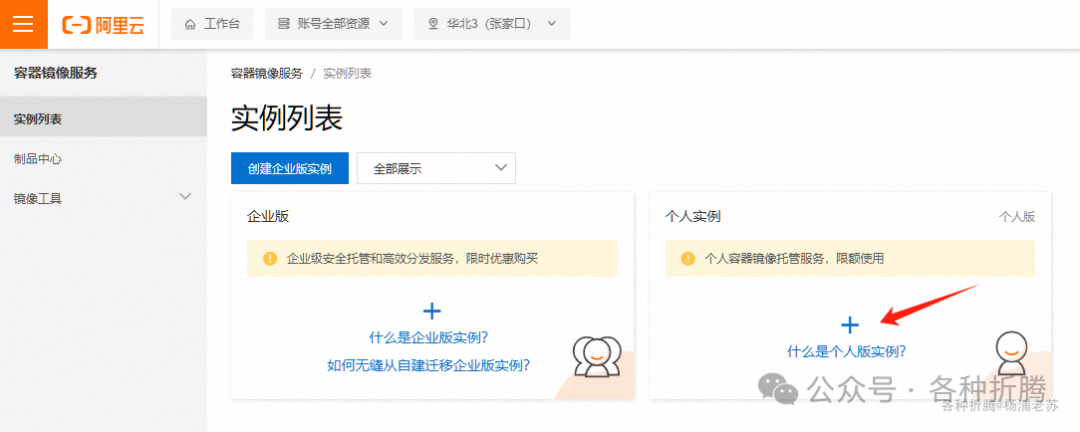Open the 全部展示 filter dropdown
1080x432 pixels.
point(436,168)
